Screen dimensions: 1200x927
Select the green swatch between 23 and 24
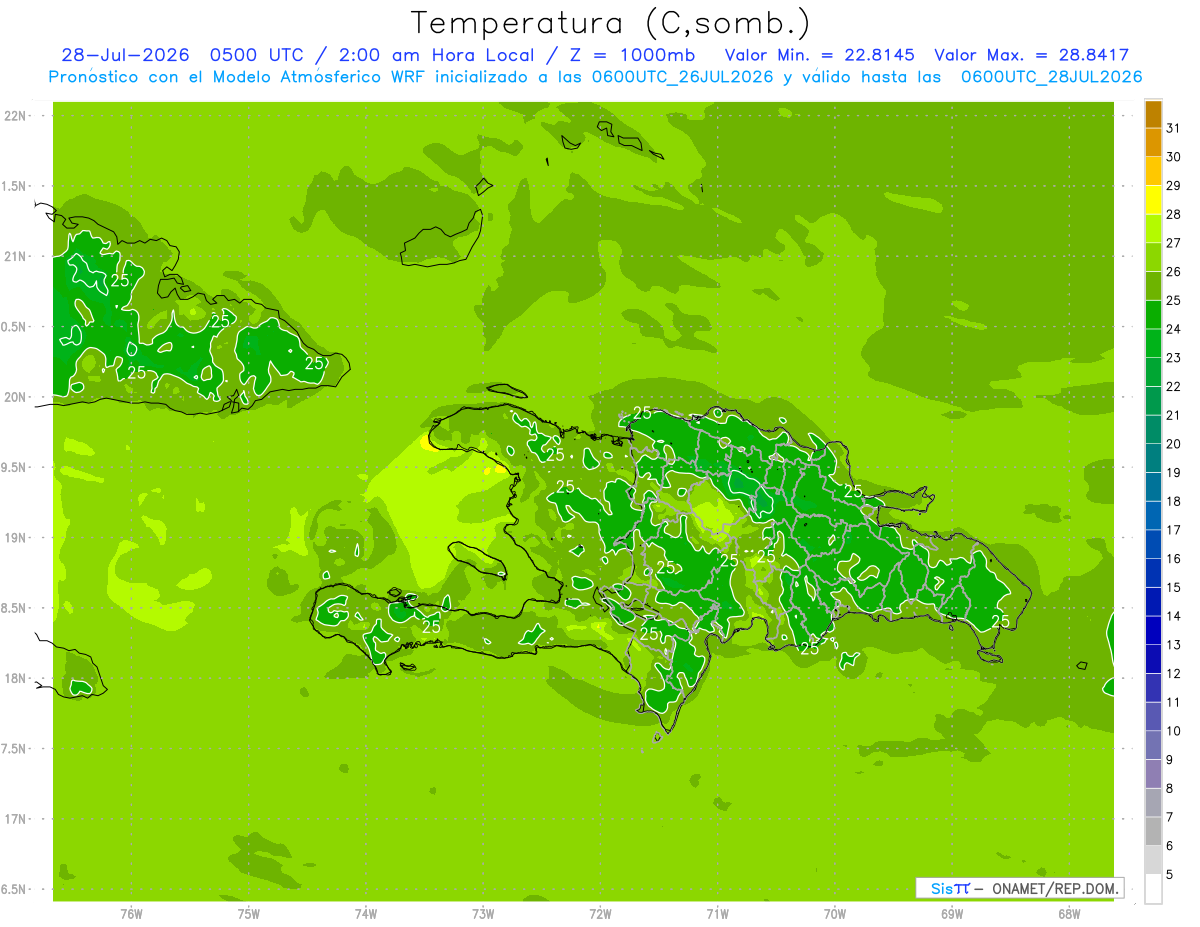pyautogui.click(x=1153, y=343)
